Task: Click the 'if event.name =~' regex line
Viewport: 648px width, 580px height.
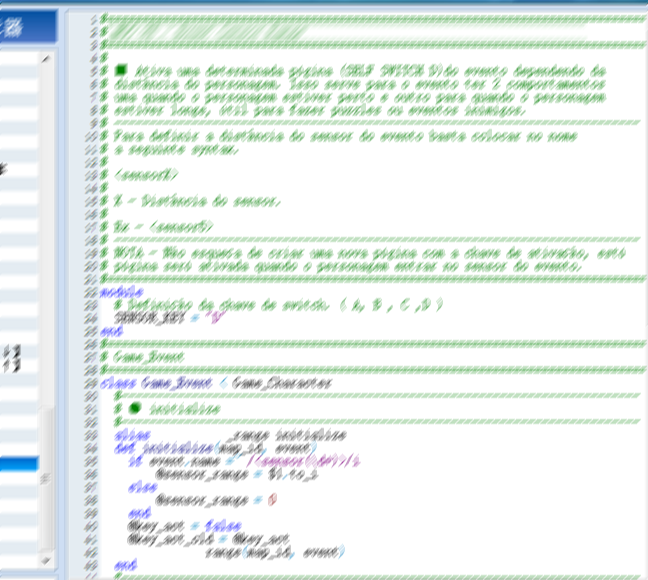Action: (x=244, y=461)
